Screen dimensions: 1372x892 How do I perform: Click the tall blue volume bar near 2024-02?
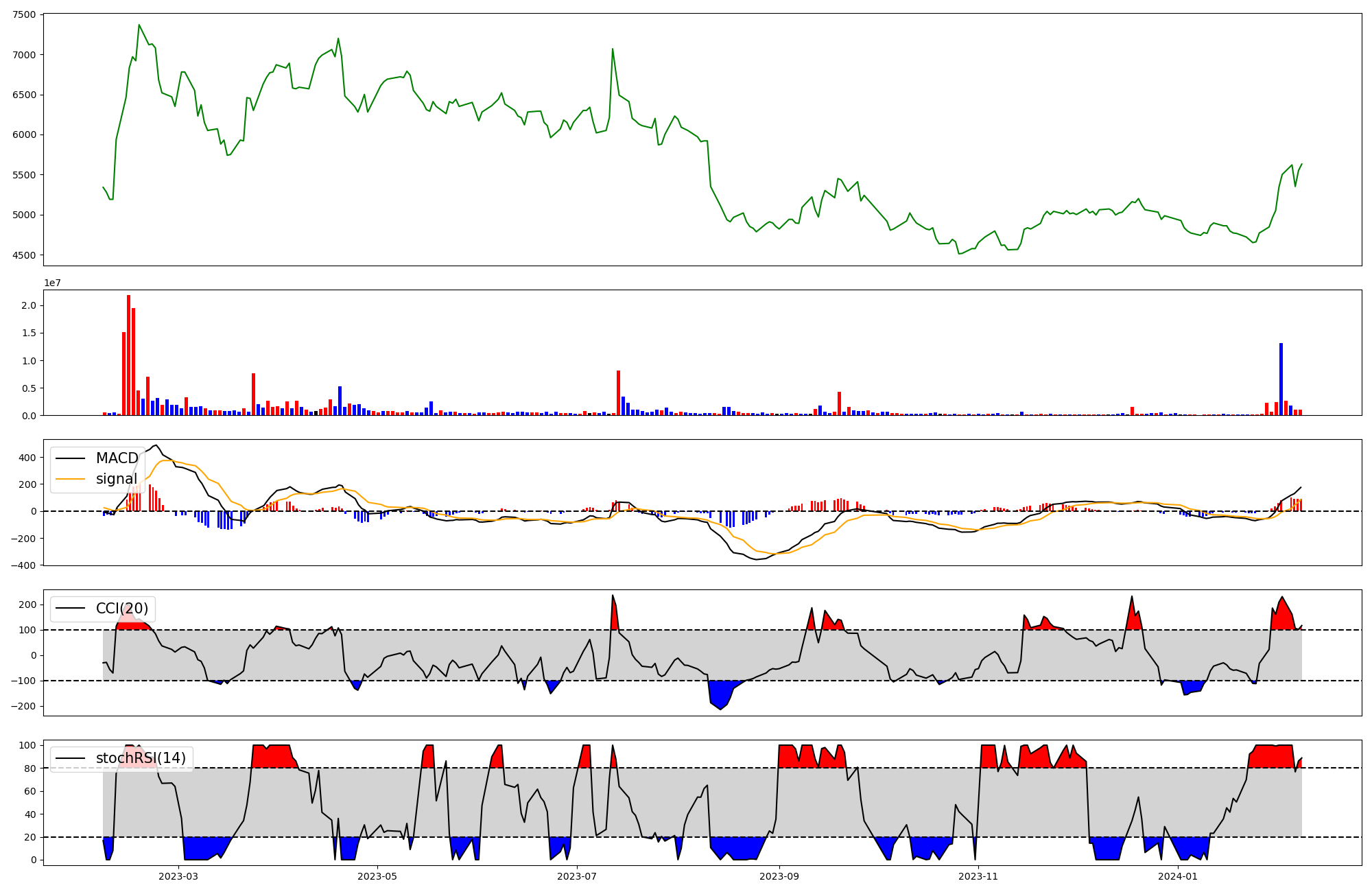[1281, 379]
